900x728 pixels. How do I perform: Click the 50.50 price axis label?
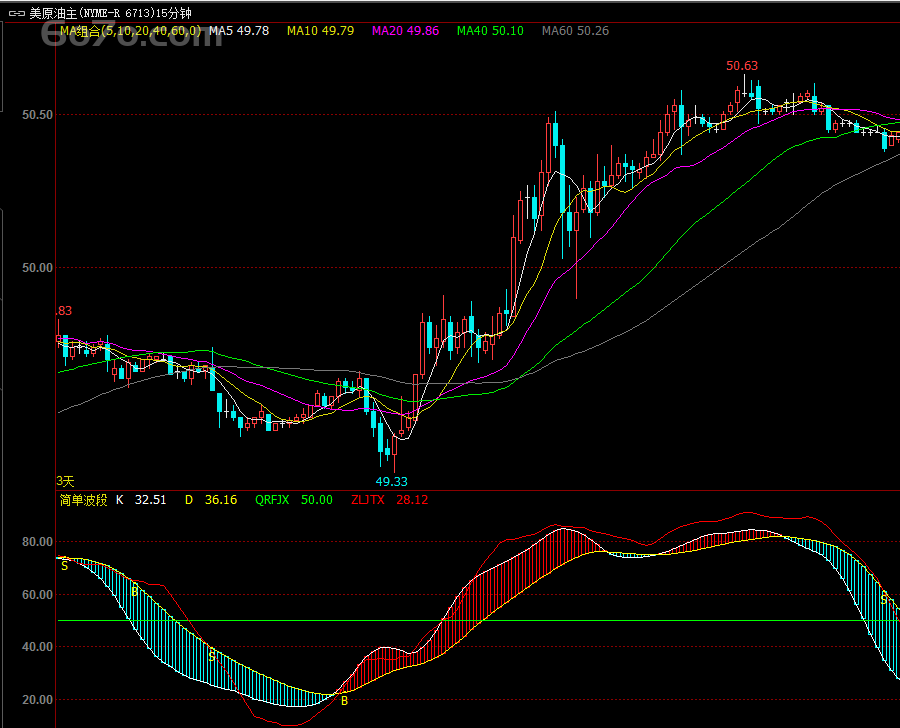click(38, 115)
